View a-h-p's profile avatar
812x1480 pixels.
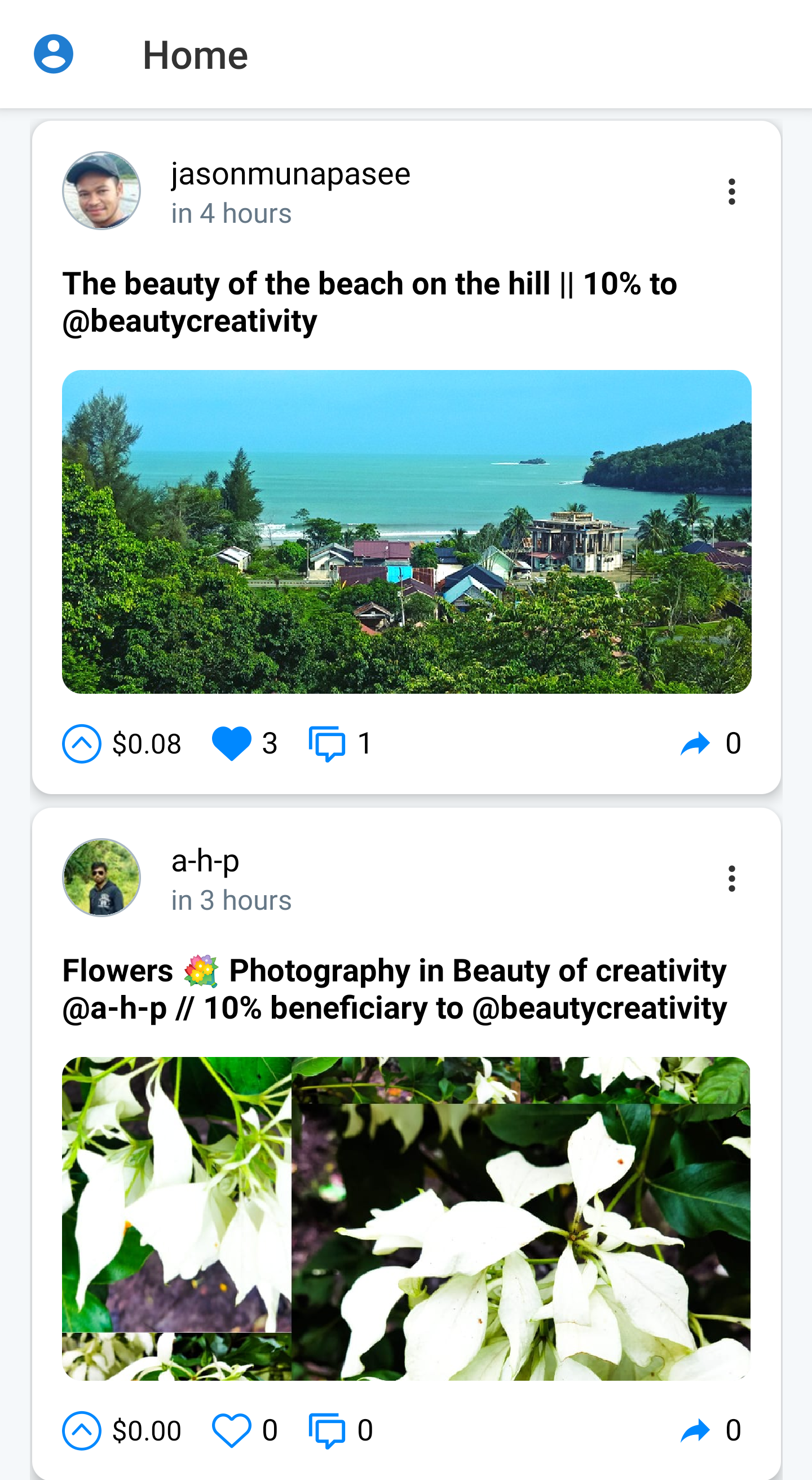tap(101, 877)
